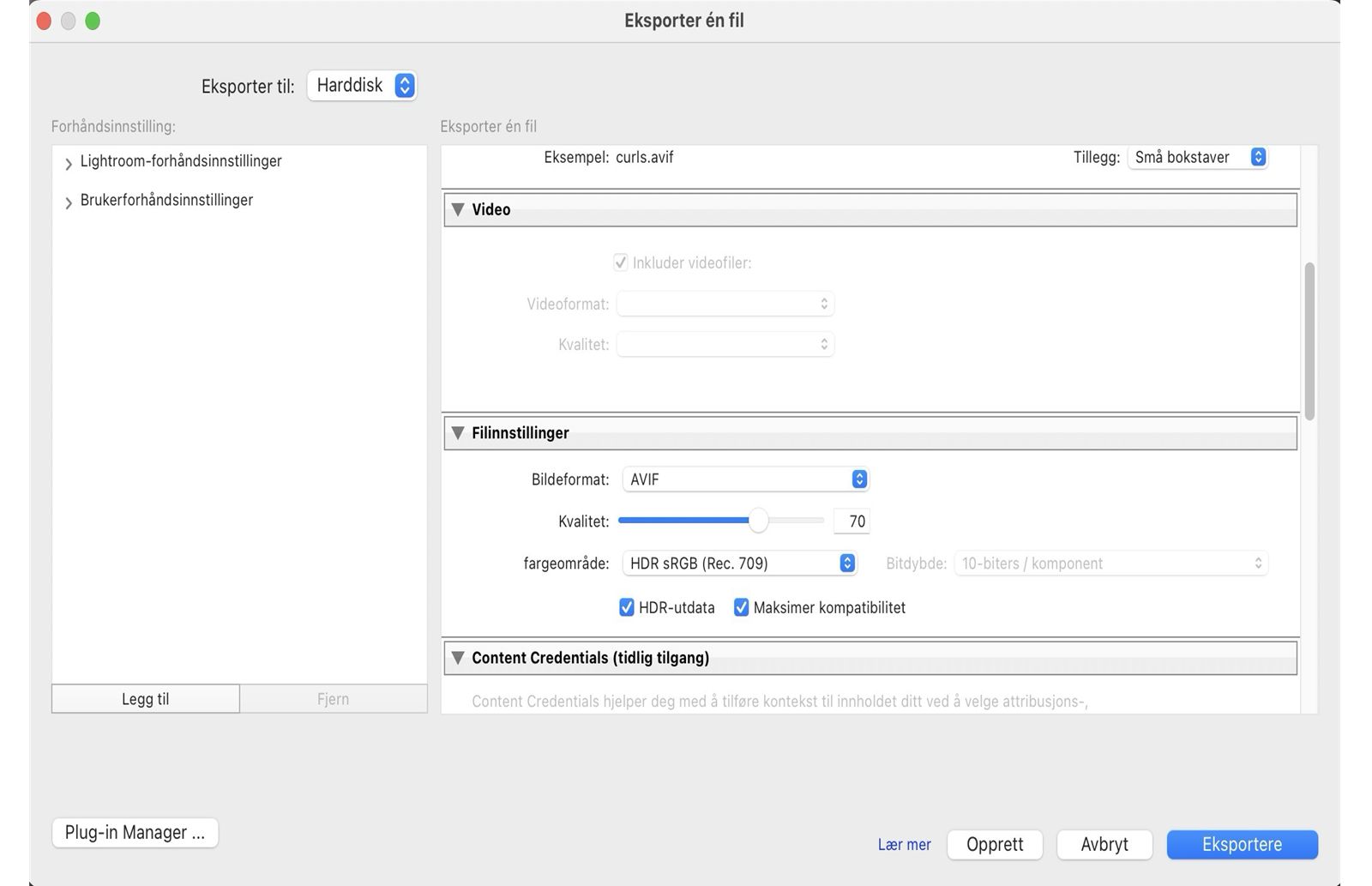Open Plug-in Manager
The height and width of the screenshot is (886, 1372).
click(x=135, y=833)
